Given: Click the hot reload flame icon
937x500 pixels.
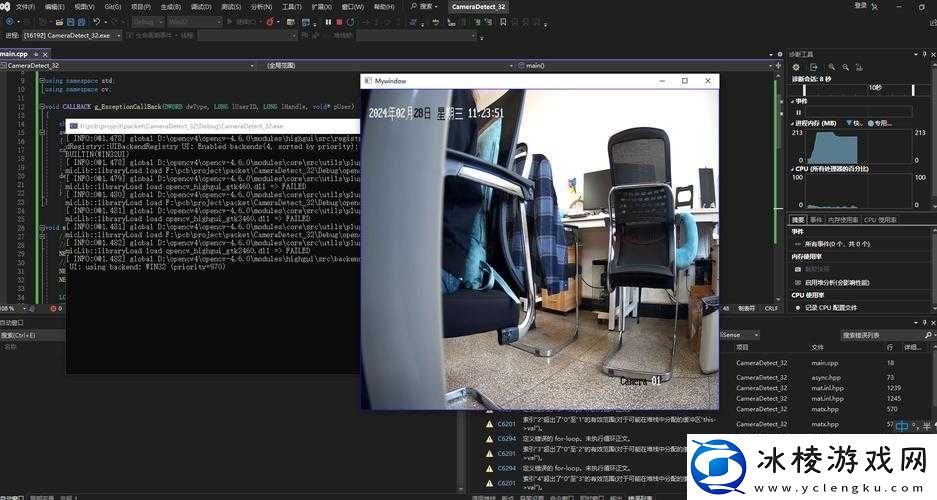Looking at the screenshot, I should [x=270, y=22].
